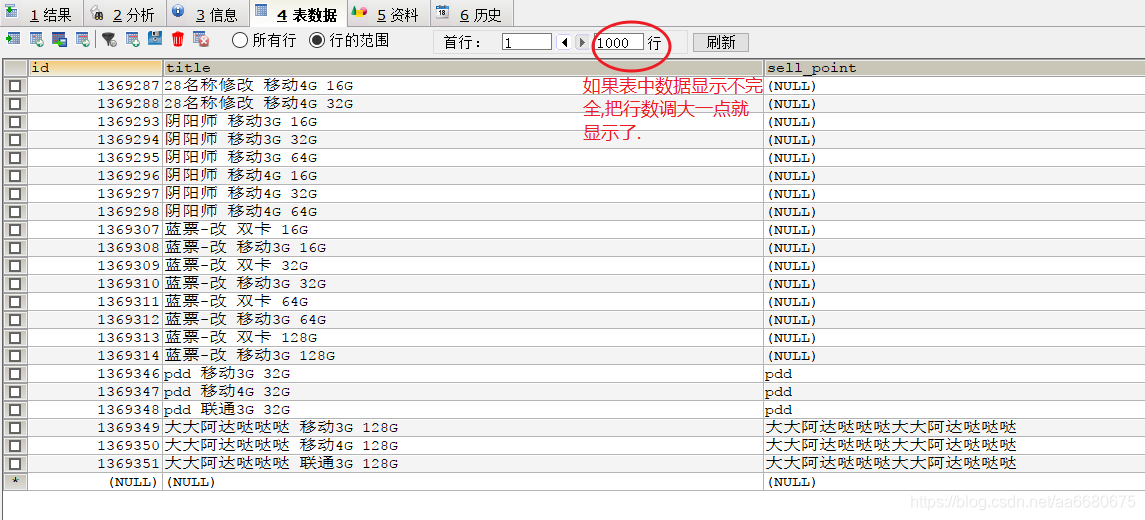Check the checkbox for row 1369296
The image size is (1145, 520).
[x=15, y=176]
